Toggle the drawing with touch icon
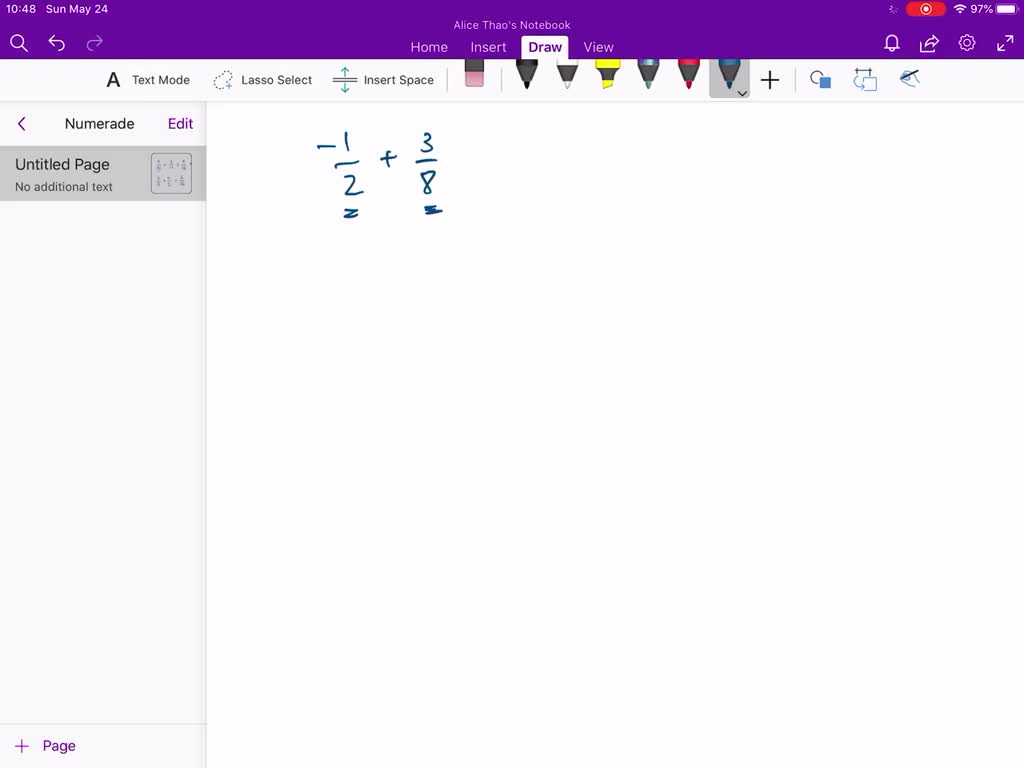1024x768 pixels. click(909, 79)
